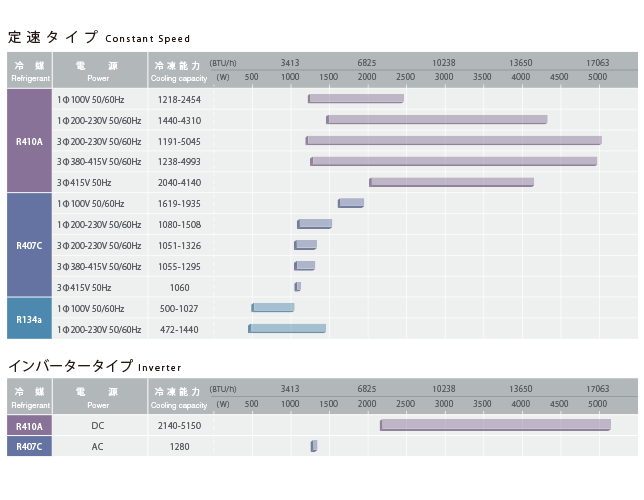Click the Power header in Constant Speed table
Viewport: 644px width, 500px height.
(98, 70)
